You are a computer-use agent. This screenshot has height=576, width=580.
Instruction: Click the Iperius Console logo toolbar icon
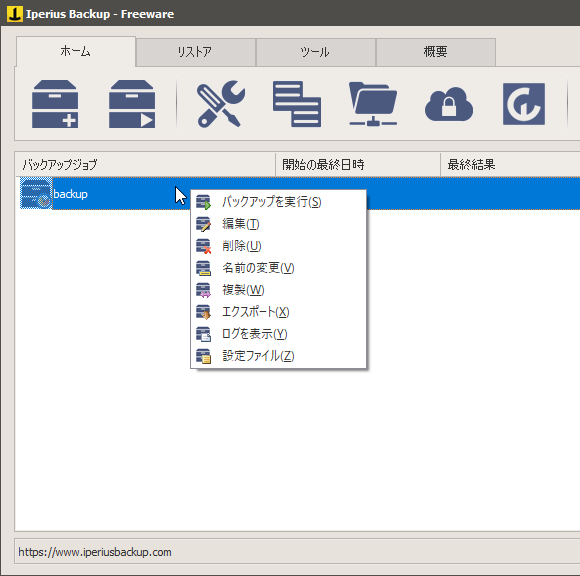pyautogui.click(x=524, y=104)
